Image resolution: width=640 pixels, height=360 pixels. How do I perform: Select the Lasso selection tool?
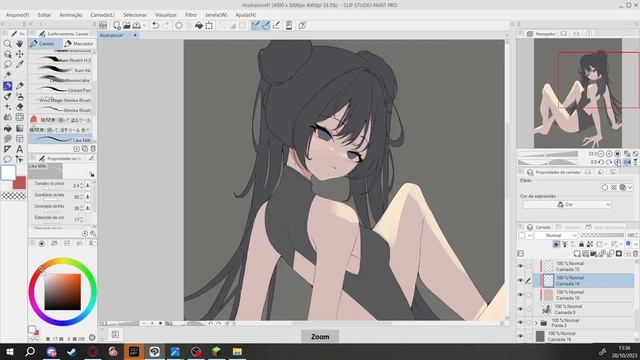[x=7, y=64]
